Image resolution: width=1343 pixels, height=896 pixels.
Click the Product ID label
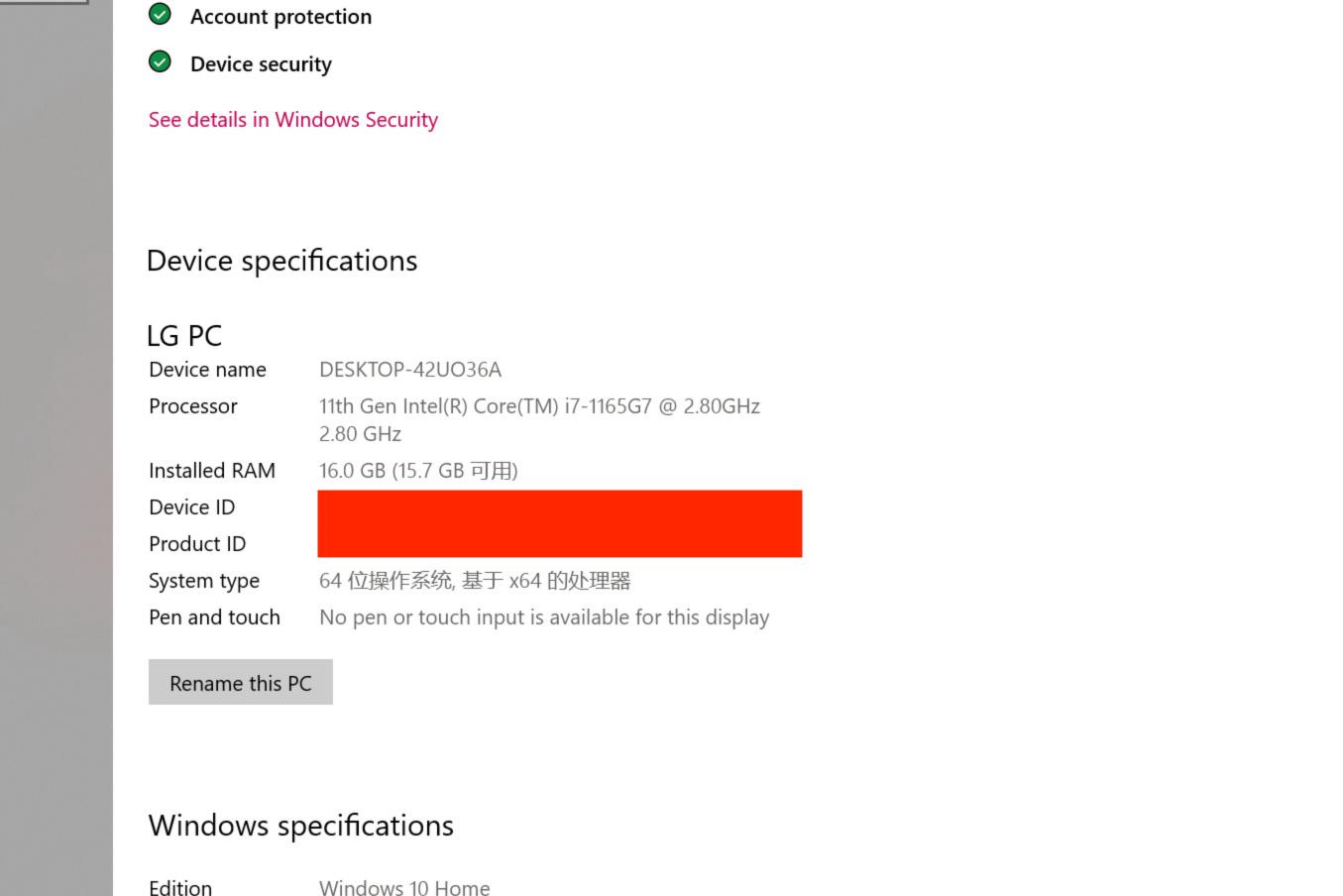click(x=197, y=544)
